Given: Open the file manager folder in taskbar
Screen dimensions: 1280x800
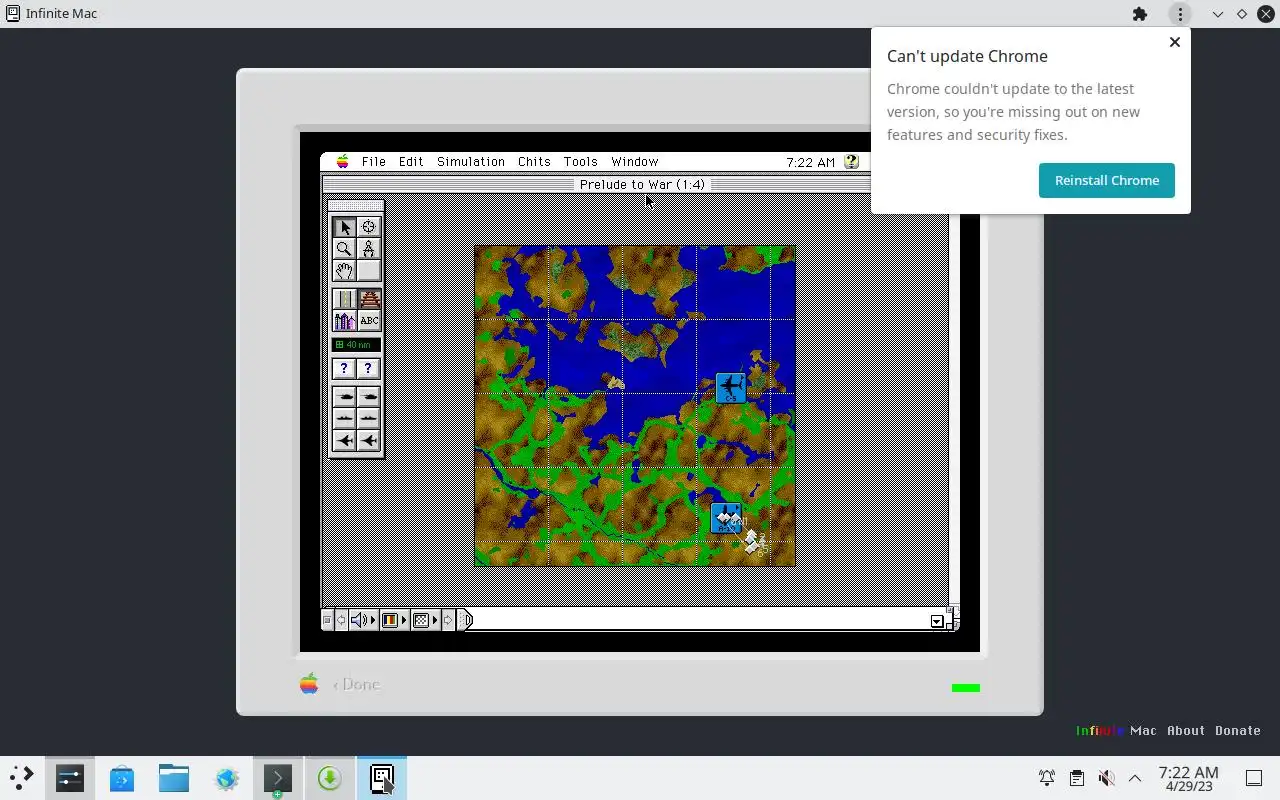Looking at the screenshot, I should pos(174,778).
